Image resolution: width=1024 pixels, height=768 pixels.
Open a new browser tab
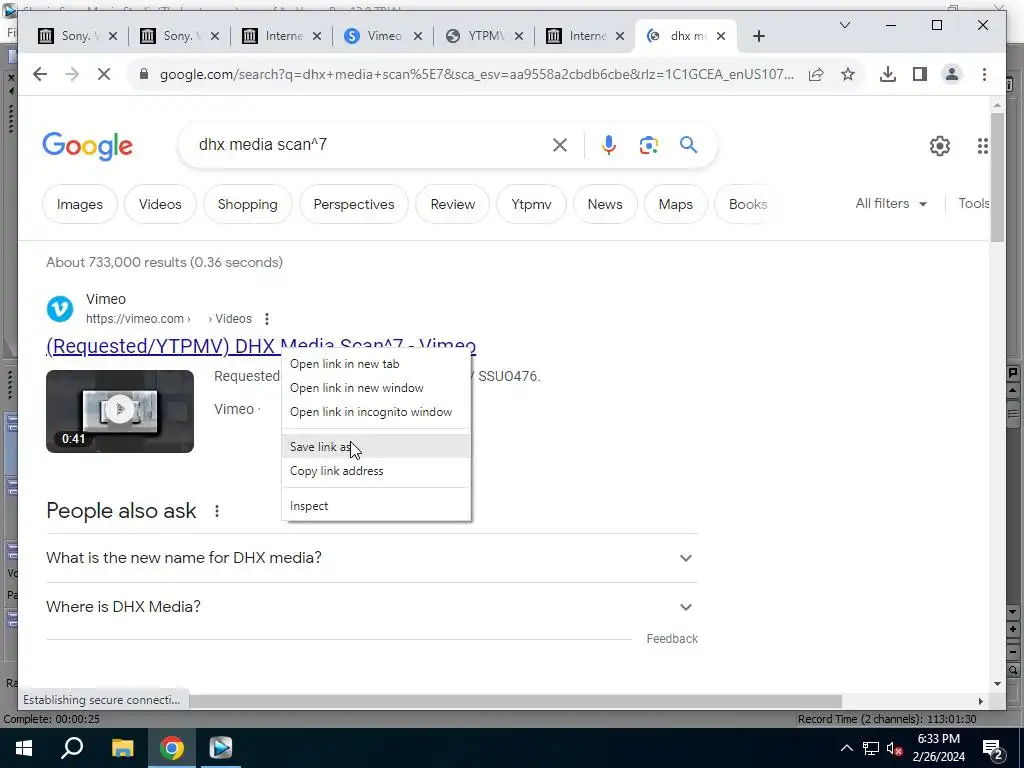[758, 36]
